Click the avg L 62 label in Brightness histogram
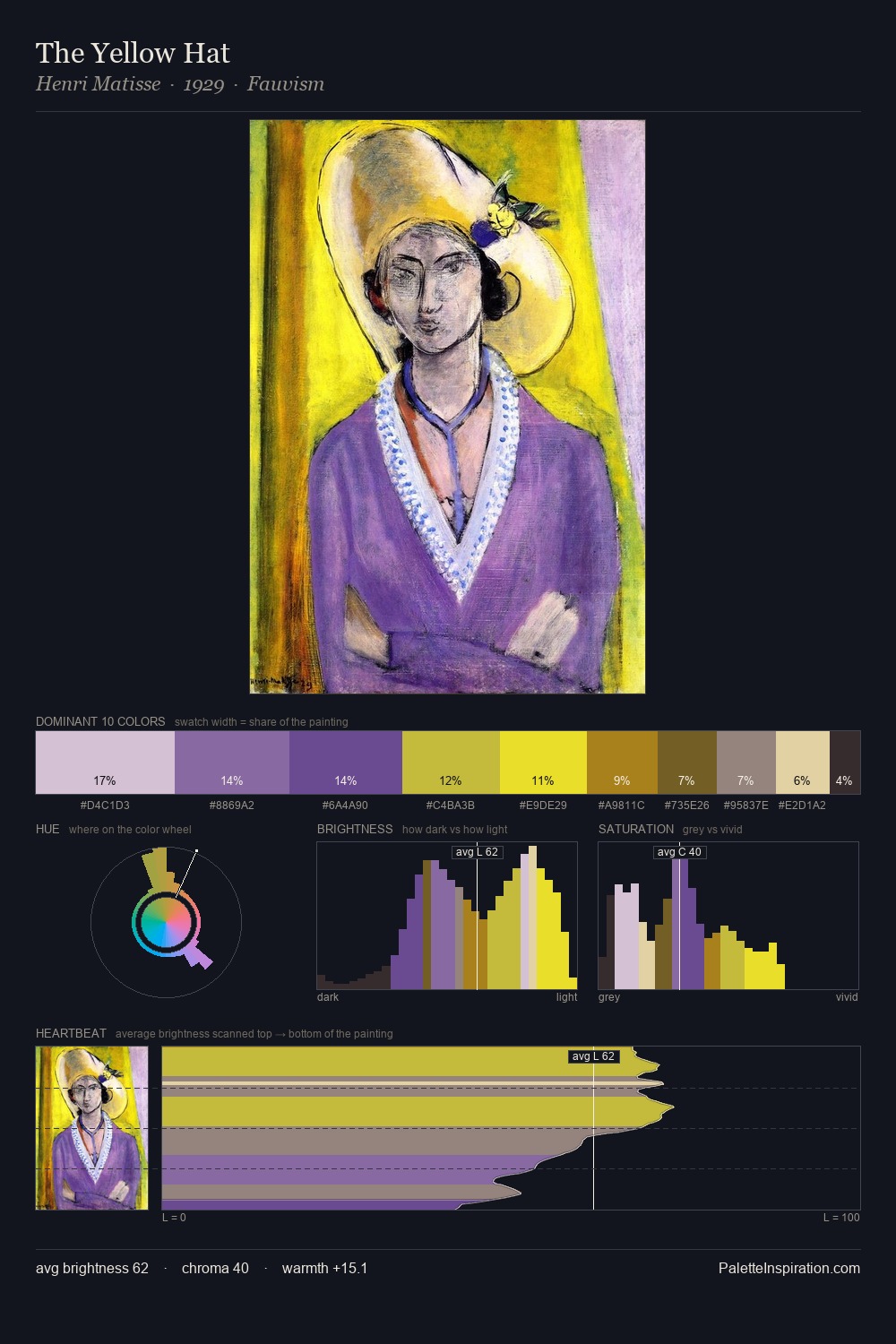The image size is (896, 1344). pos(477,852)
